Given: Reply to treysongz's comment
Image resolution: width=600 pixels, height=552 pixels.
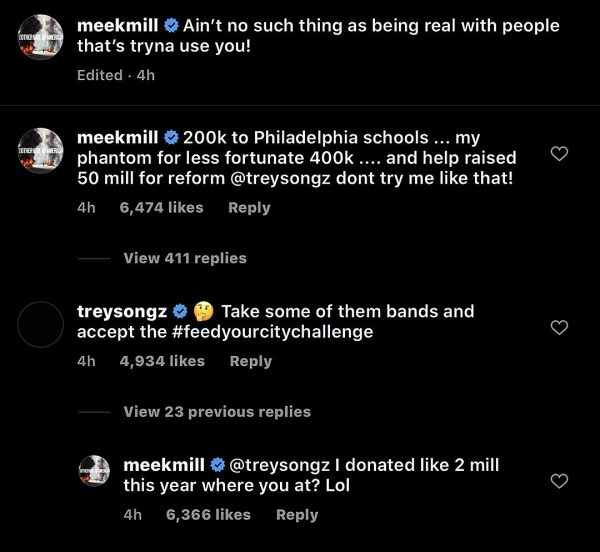Looking at the screenshot, I should click(x=251, y=361).
